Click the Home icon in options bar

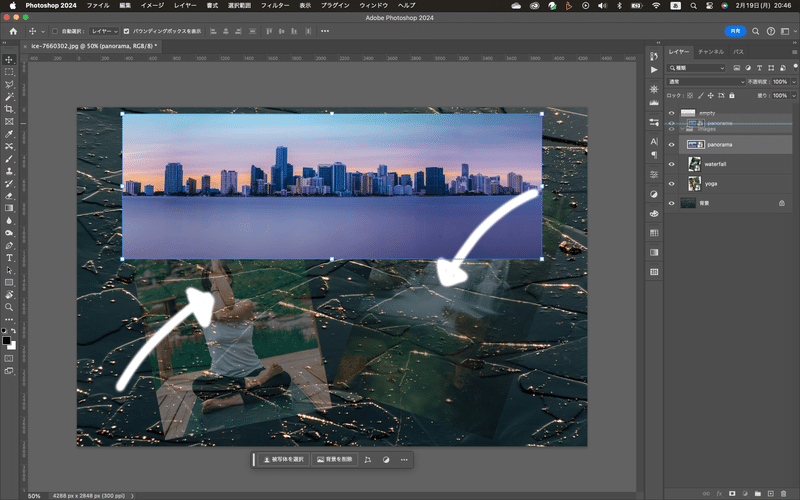point(13,31)
